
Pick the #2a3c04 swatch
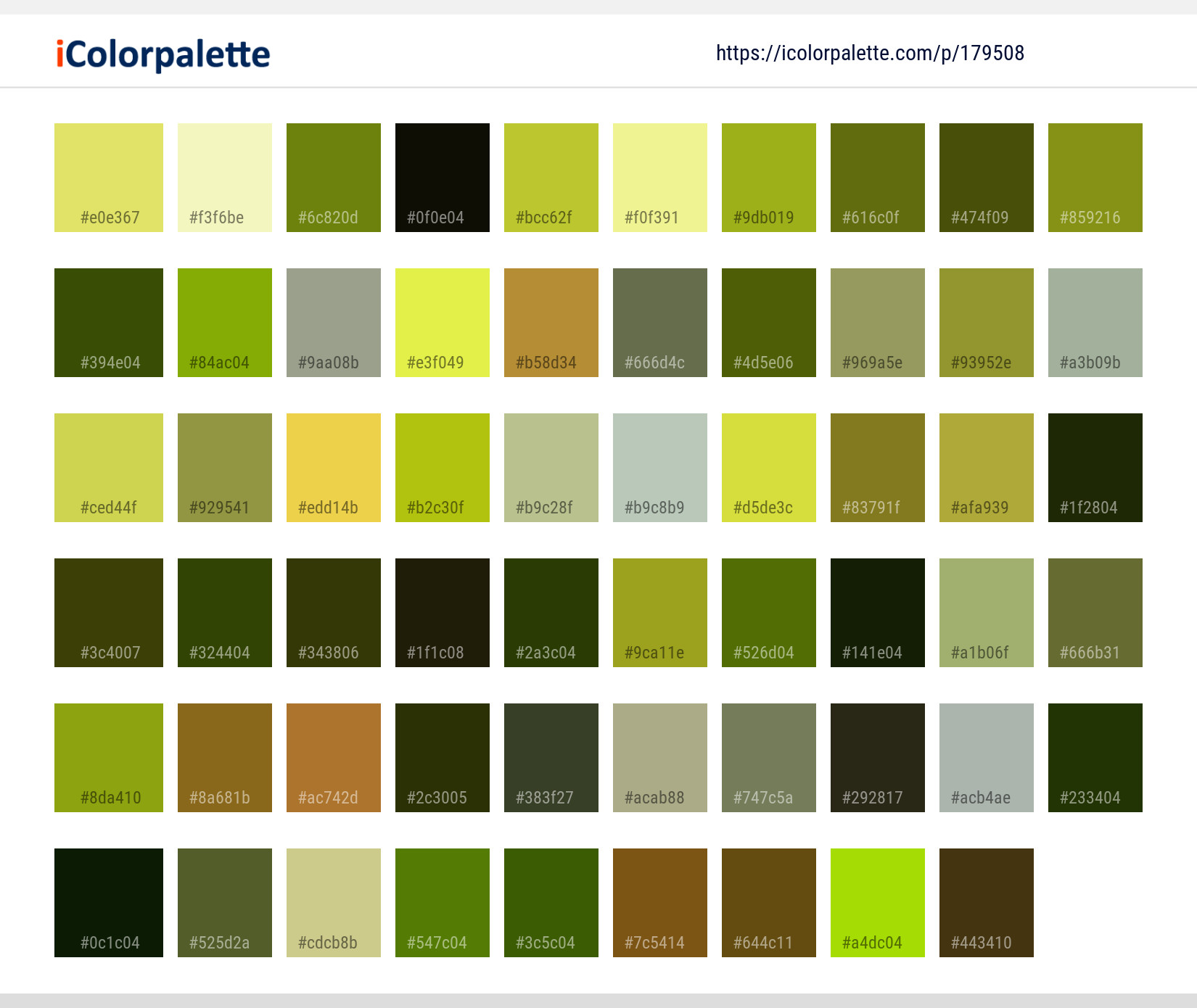click(x=551, y=613)
